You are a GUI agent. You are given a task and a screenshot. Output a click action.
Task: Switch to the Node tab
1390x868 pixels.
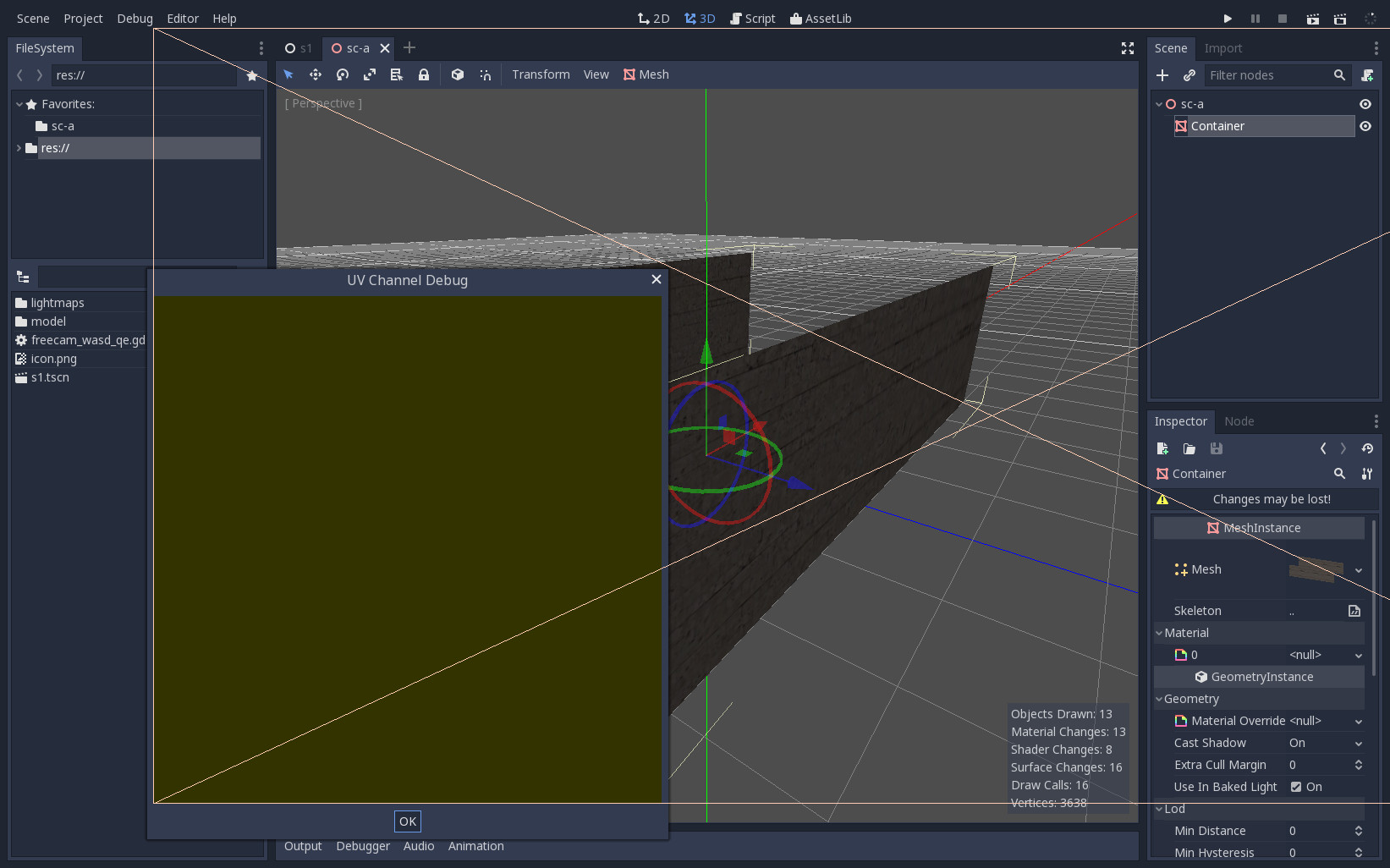tap(1239, 421)
